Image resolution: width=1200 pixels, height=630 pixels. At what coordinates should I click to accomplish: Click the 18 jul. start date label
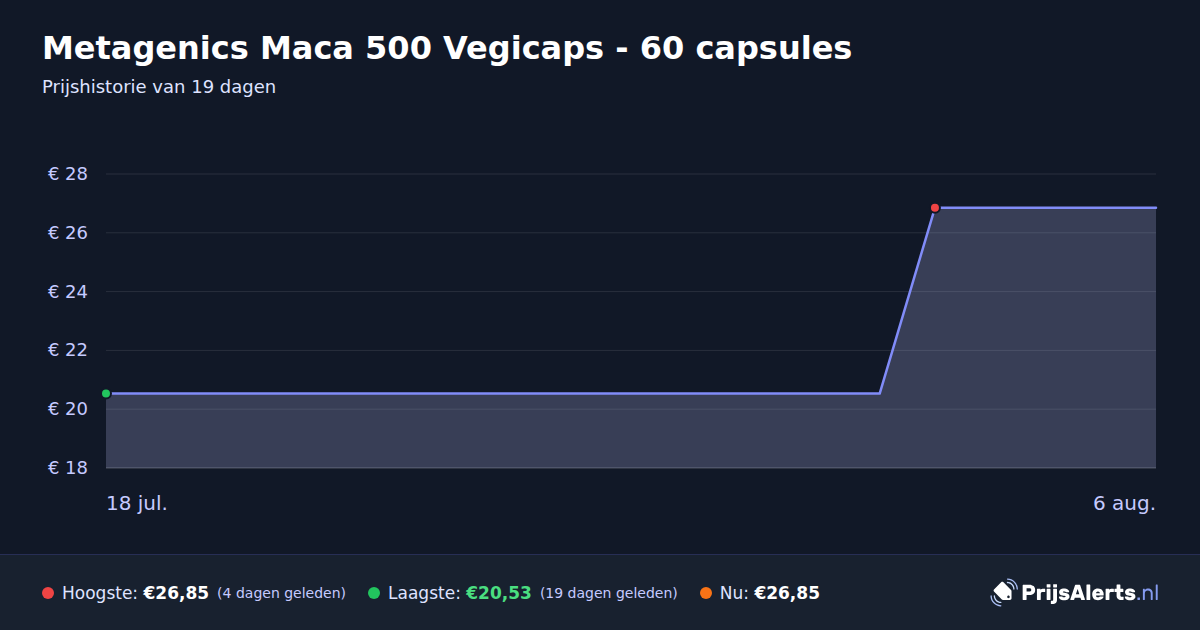click(137, 503)
